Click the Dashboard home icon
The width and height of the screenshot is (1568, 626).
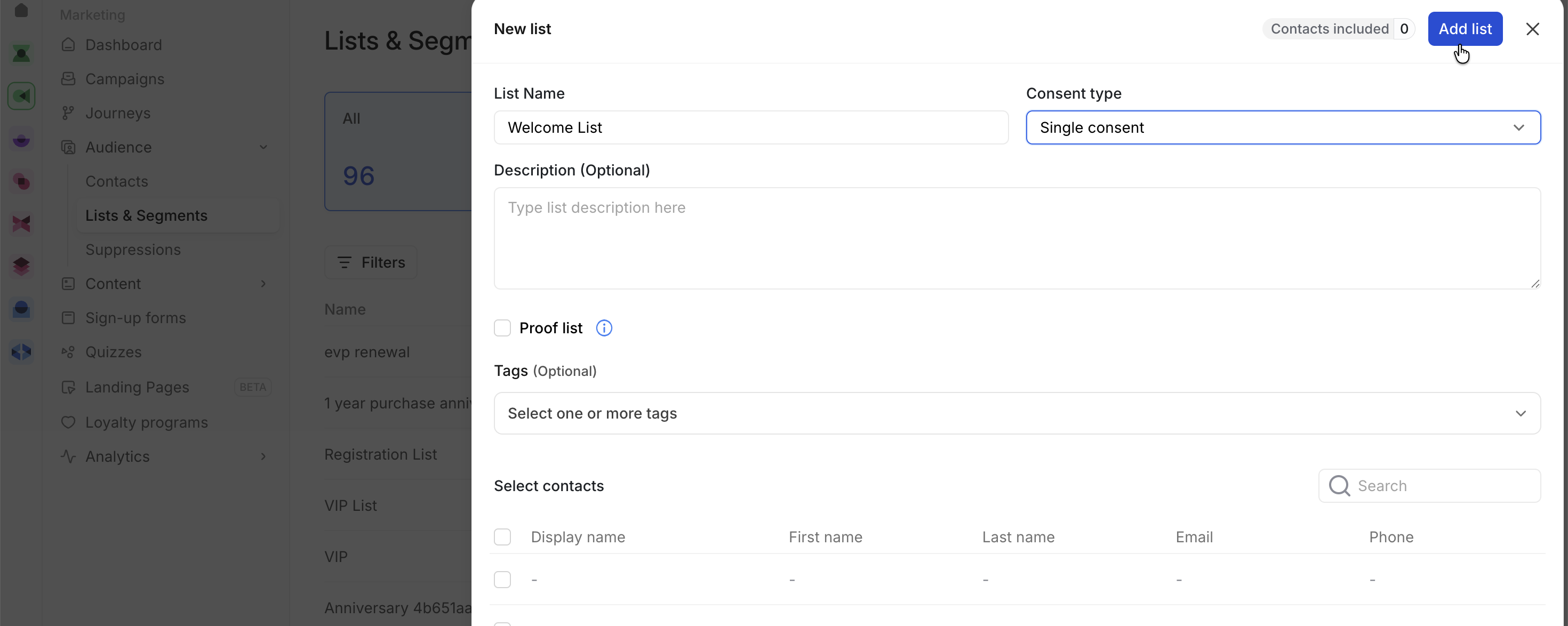tap(68, 44)
